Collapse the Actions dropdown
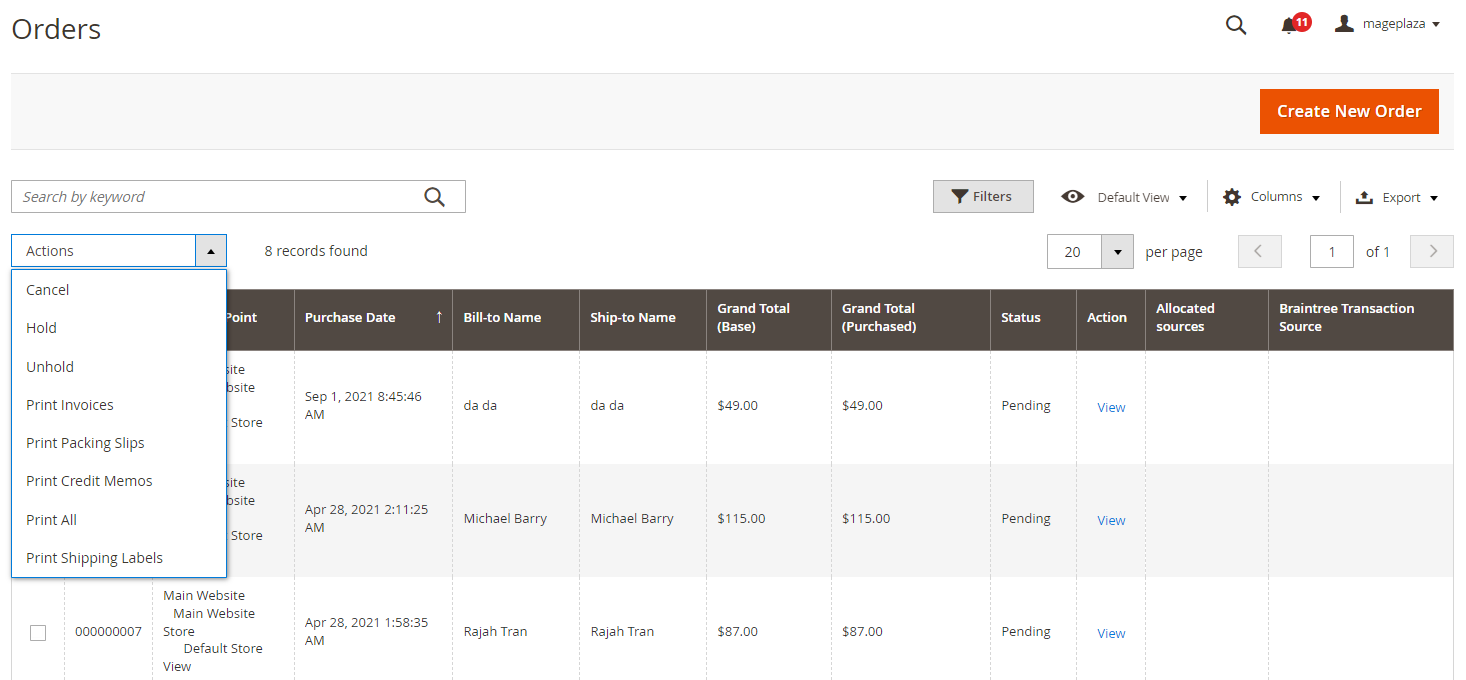 click(119, 251)
